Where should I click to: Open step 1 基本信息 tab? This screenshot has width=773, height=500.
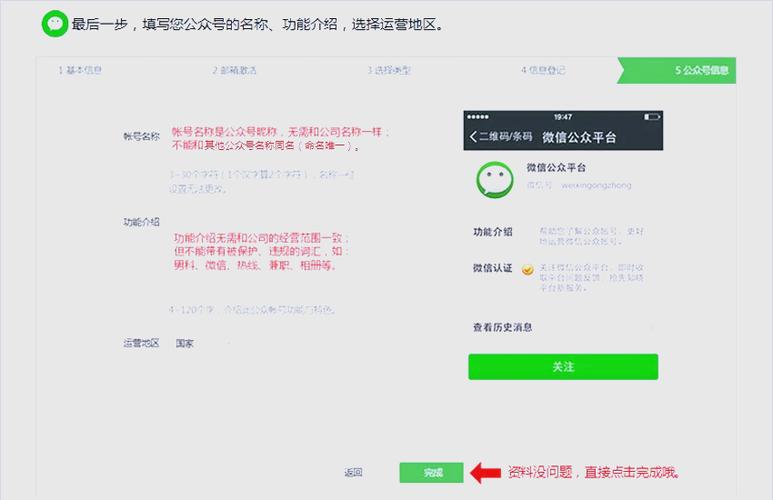(80, 70)
